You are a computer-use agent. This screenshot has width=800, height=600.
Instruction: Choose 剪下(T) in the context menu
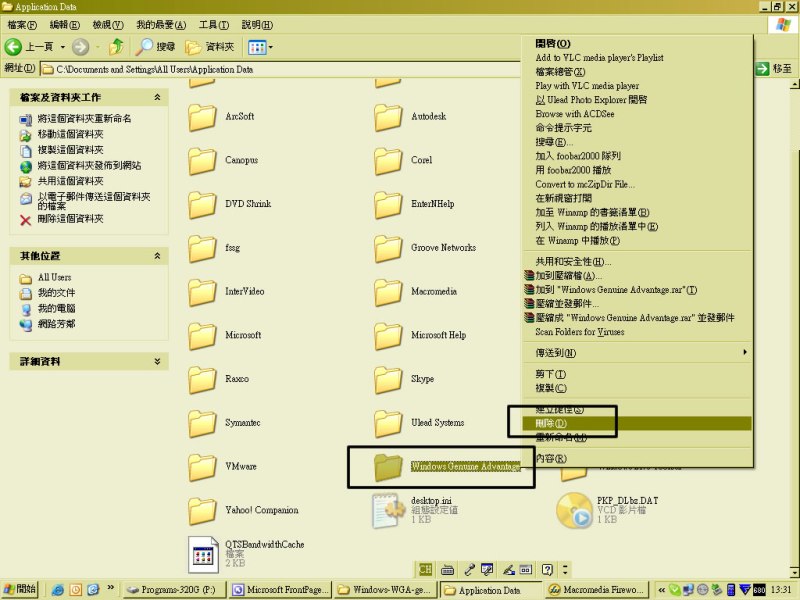[637, 374]
